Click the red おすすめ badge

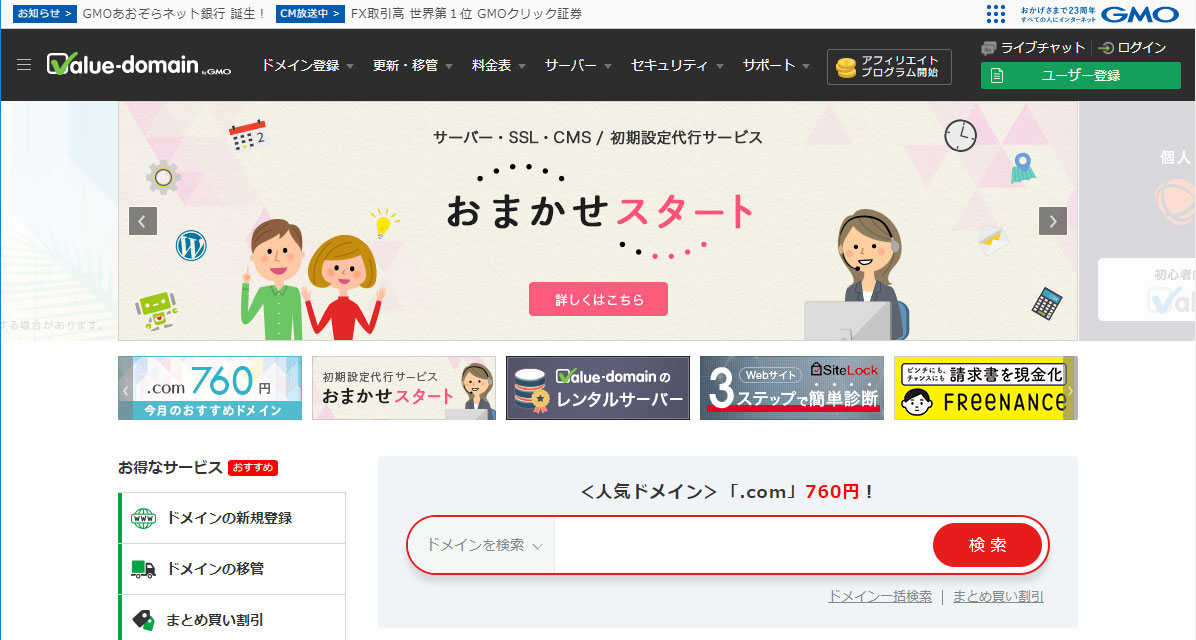point(253,468)
